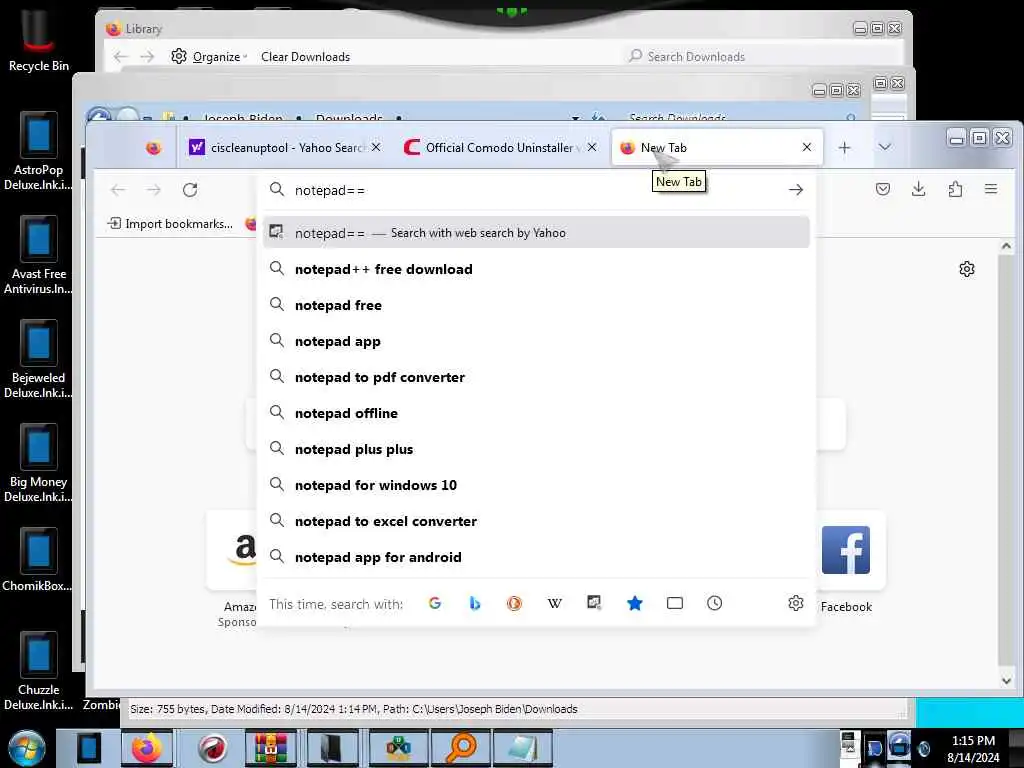Open the new tab page personalize gear
This screenshot has width=1024, height=768.
(967, 269)
